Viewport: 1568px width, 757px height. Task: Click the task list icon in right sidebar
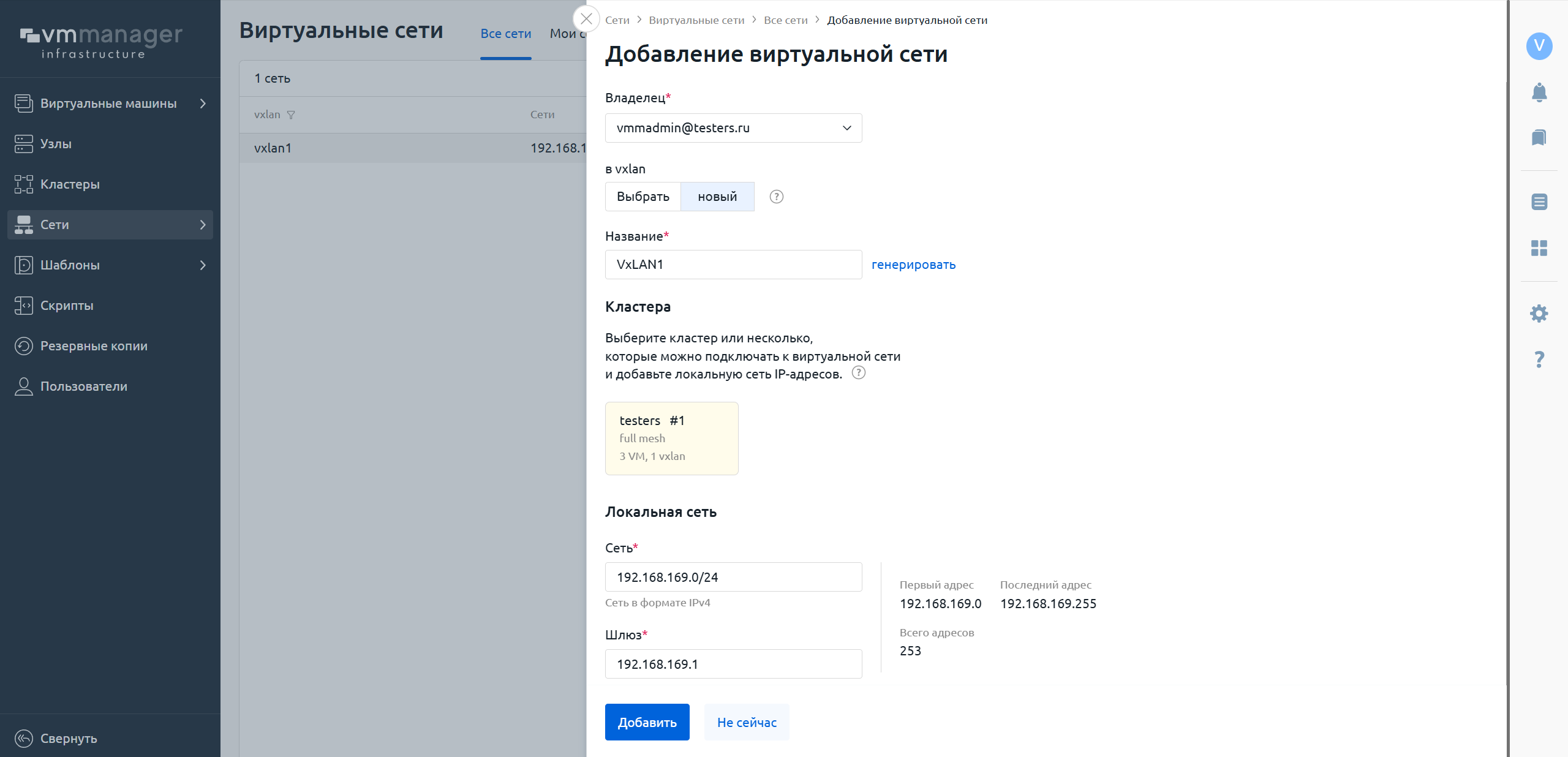click(x=1539, y=201)
